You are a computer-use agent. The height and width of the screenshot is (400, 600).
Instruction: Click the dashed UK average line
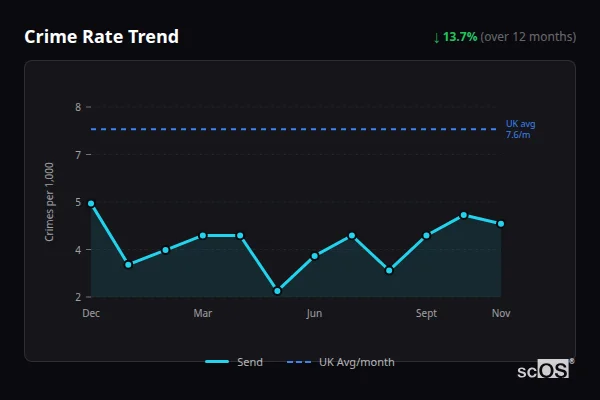click(x=294, y=129)
